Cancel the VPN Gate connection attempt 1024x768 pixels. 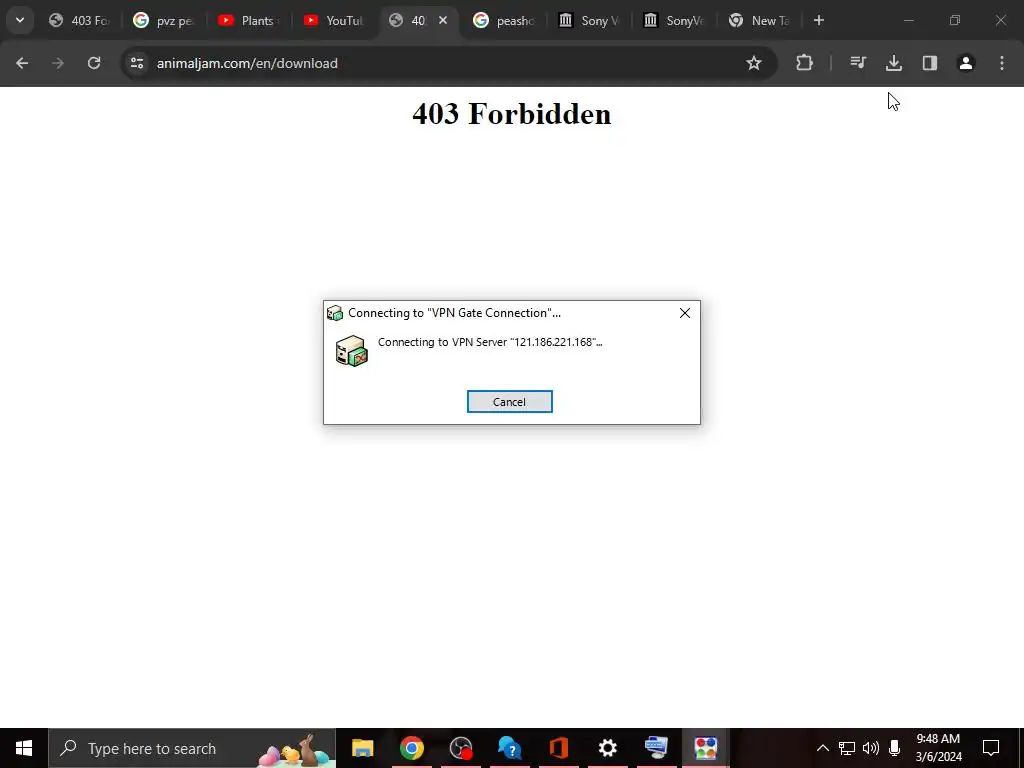coord(509,402)
